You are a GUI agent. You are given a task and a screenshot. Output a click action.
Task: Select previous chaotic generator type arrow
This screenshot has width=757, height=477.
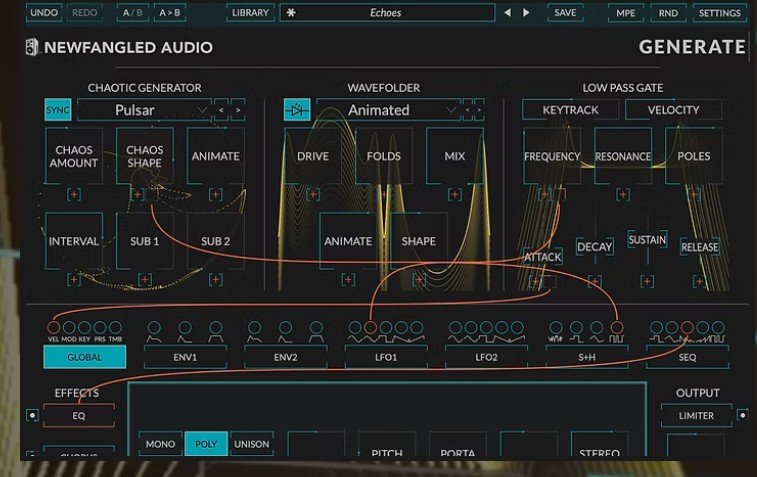(221, 110)
